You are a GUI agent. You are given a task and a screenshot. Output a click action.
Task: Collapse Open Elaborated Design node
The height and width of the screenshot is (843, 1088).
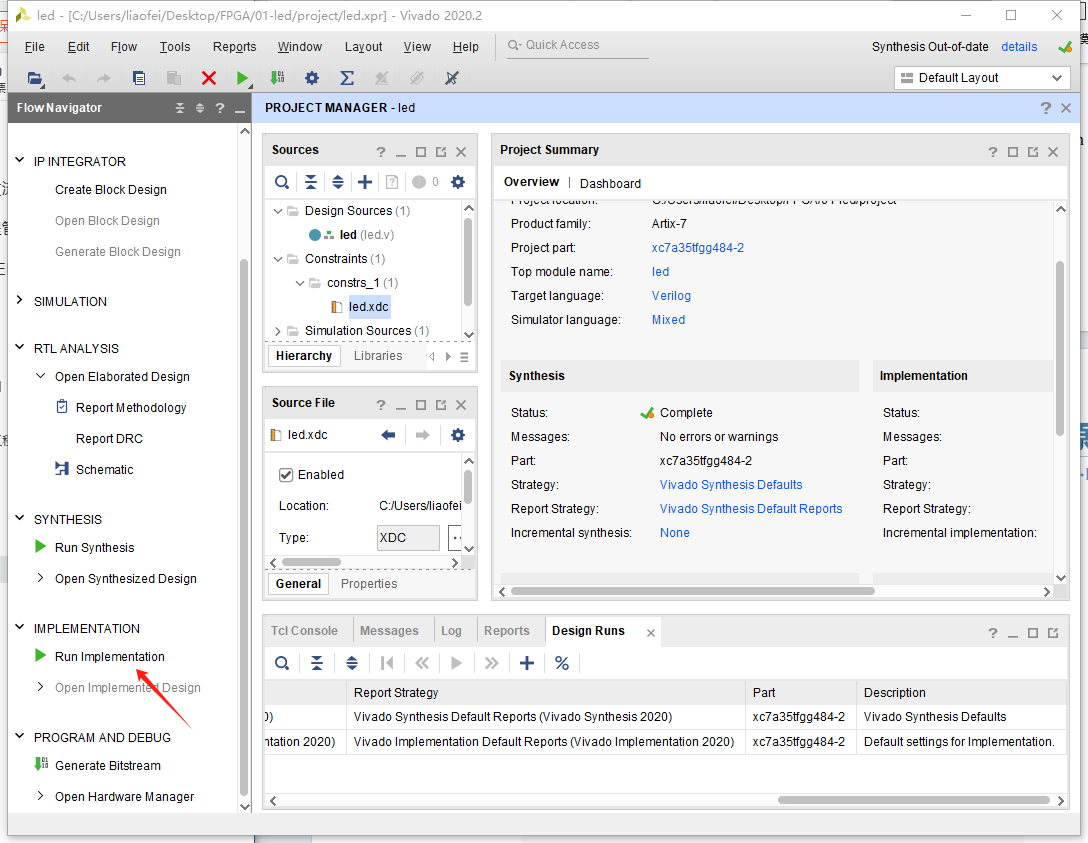coord(40,376)
